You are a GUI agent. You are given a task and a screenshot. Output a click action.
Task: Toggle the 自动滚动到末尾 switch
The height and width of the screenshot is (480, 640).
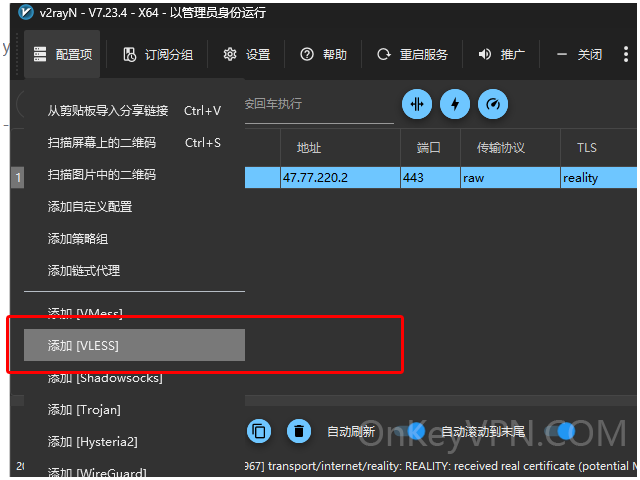[x=560, y=431]
